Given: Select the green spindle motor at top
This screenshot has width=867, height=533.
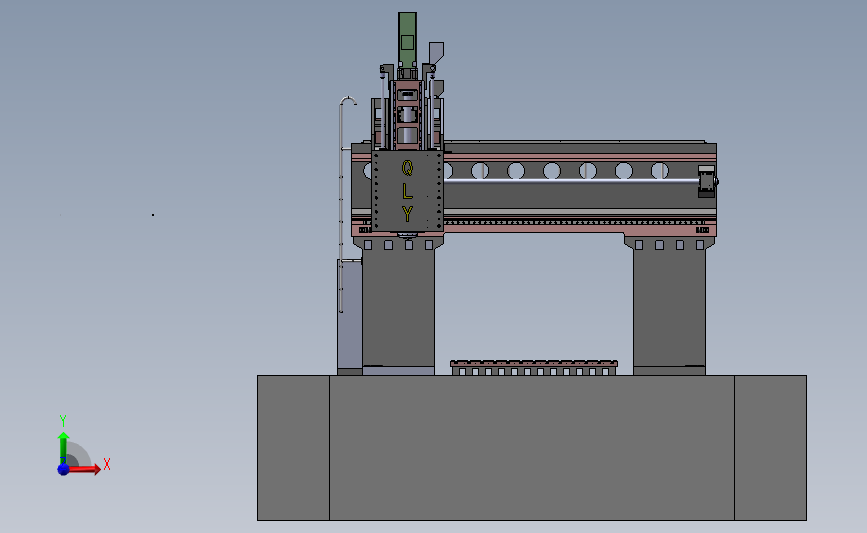Looking at the screenshot, I should tap(408, 39).
